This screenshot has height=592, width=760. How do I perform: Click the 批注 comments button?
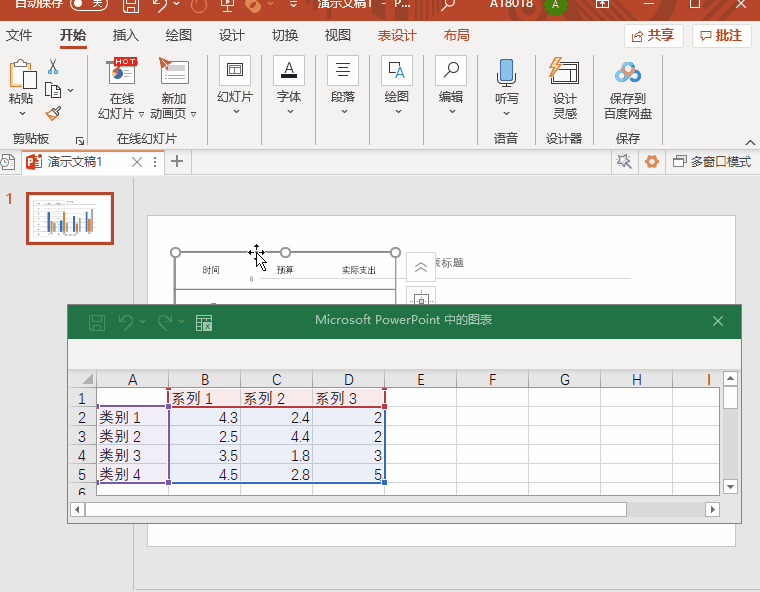click(721, 36)
